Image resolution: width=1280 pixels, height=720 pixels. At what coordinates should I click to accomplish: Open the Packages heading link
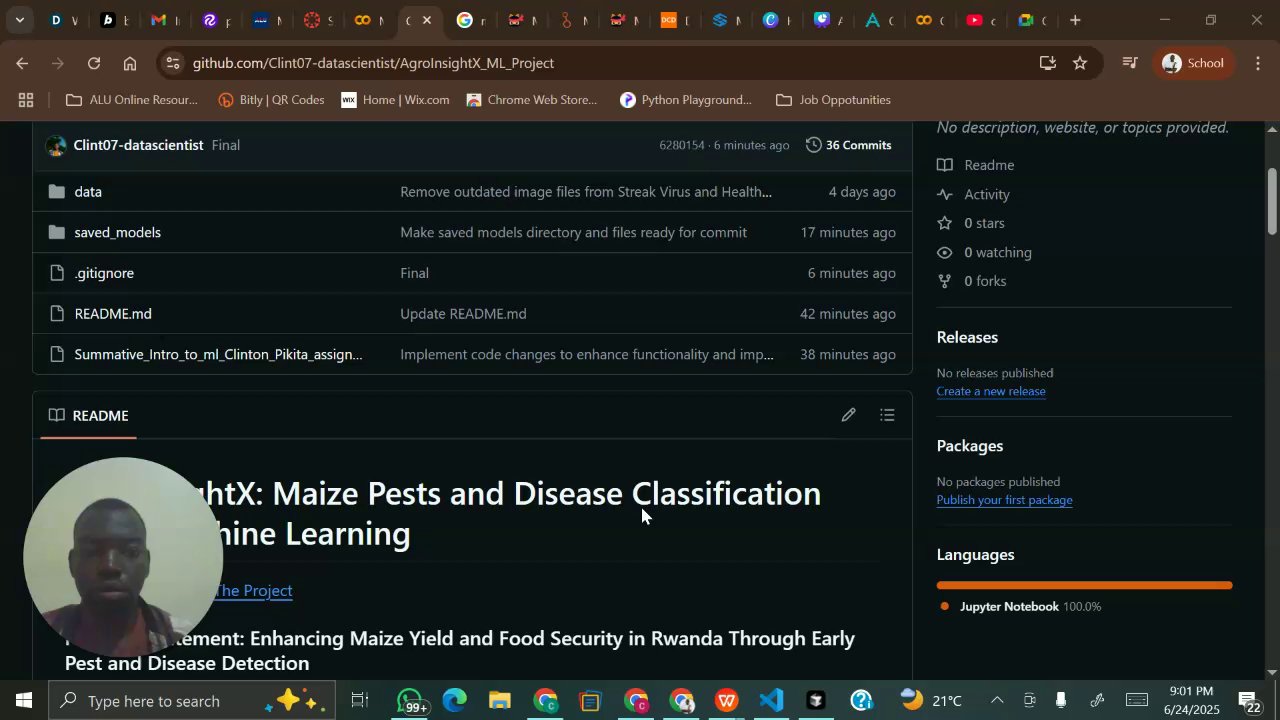click(970, 446)
